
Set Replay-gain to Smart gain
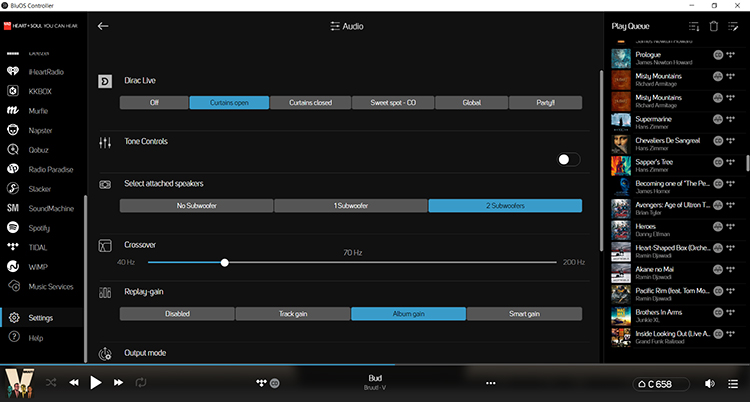point(524,313)
